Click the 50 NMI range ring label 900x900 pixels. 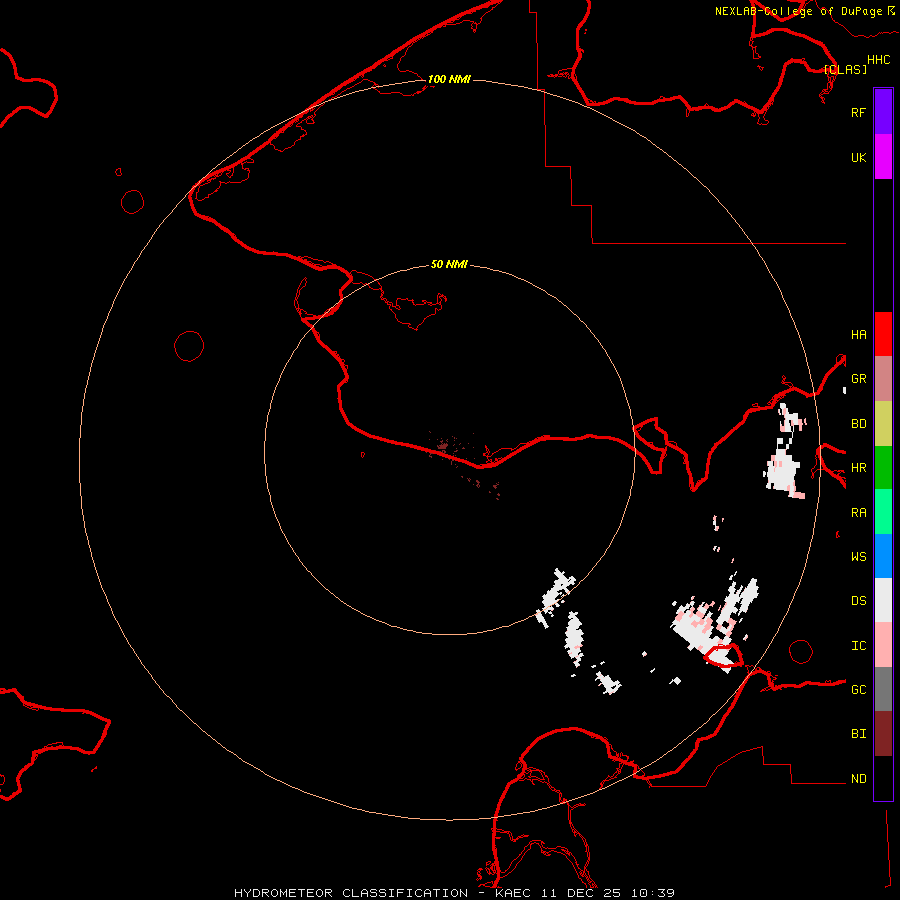(x=449, y=264)
